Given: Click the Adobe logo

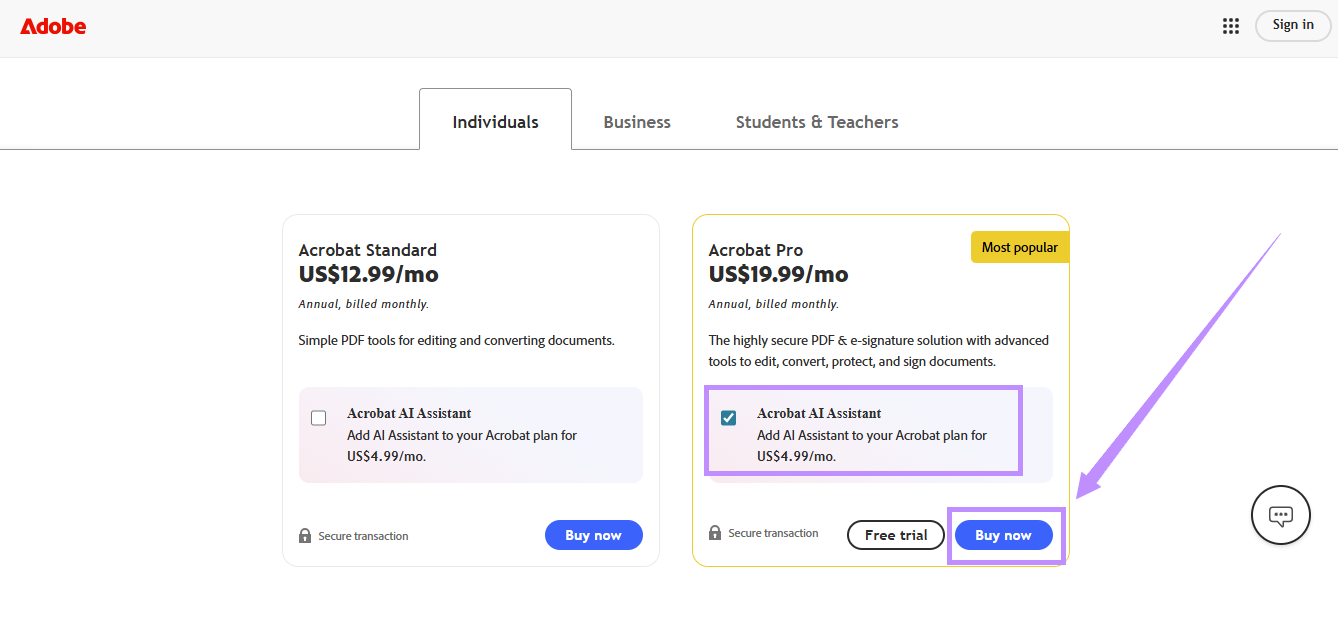Looking at the screenshot, I should (53, 26).
